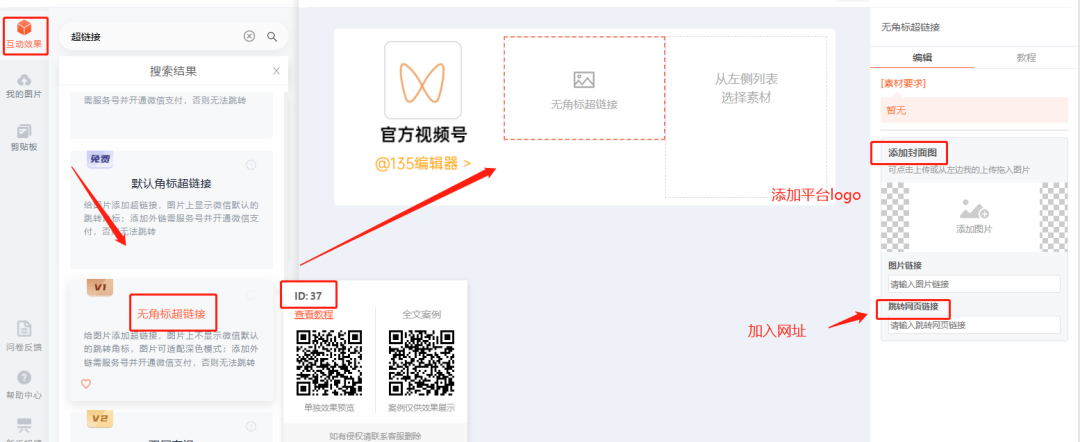
Task: Click the 全文案例 QR code
Action: click(x=422, y=363)
